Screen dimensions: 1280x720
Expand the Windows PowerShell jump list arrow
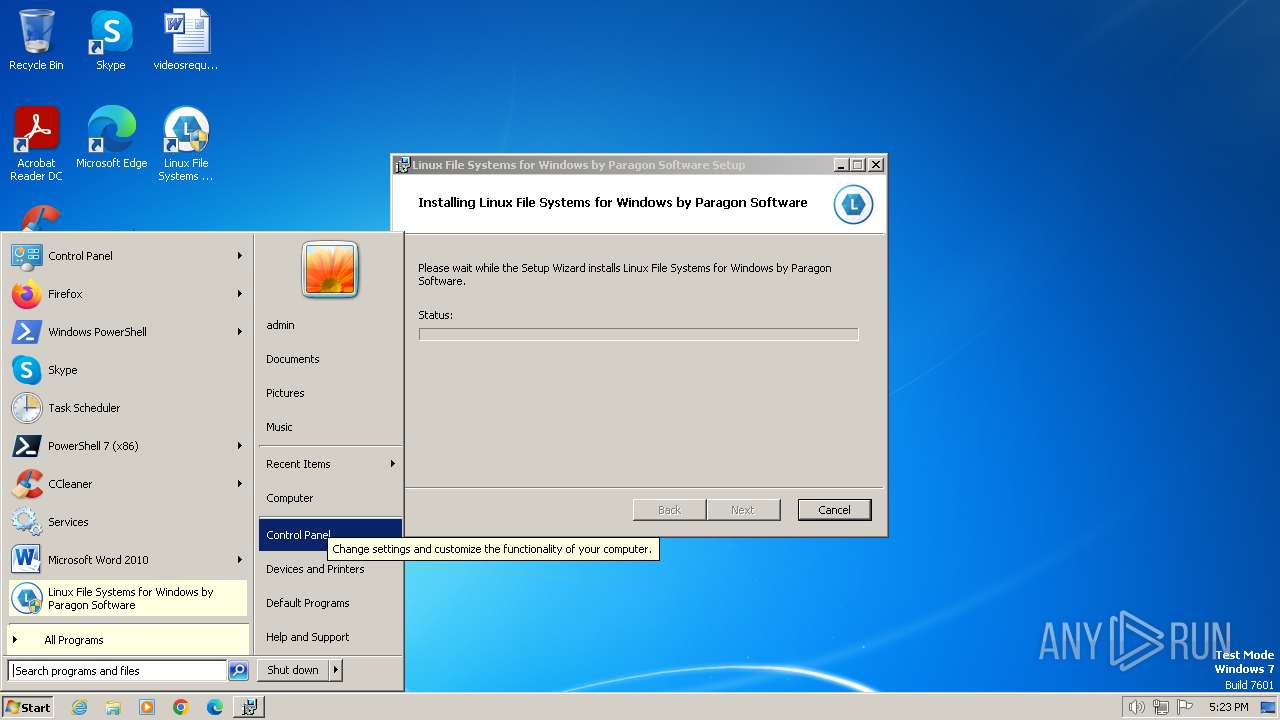click(240, 332)
